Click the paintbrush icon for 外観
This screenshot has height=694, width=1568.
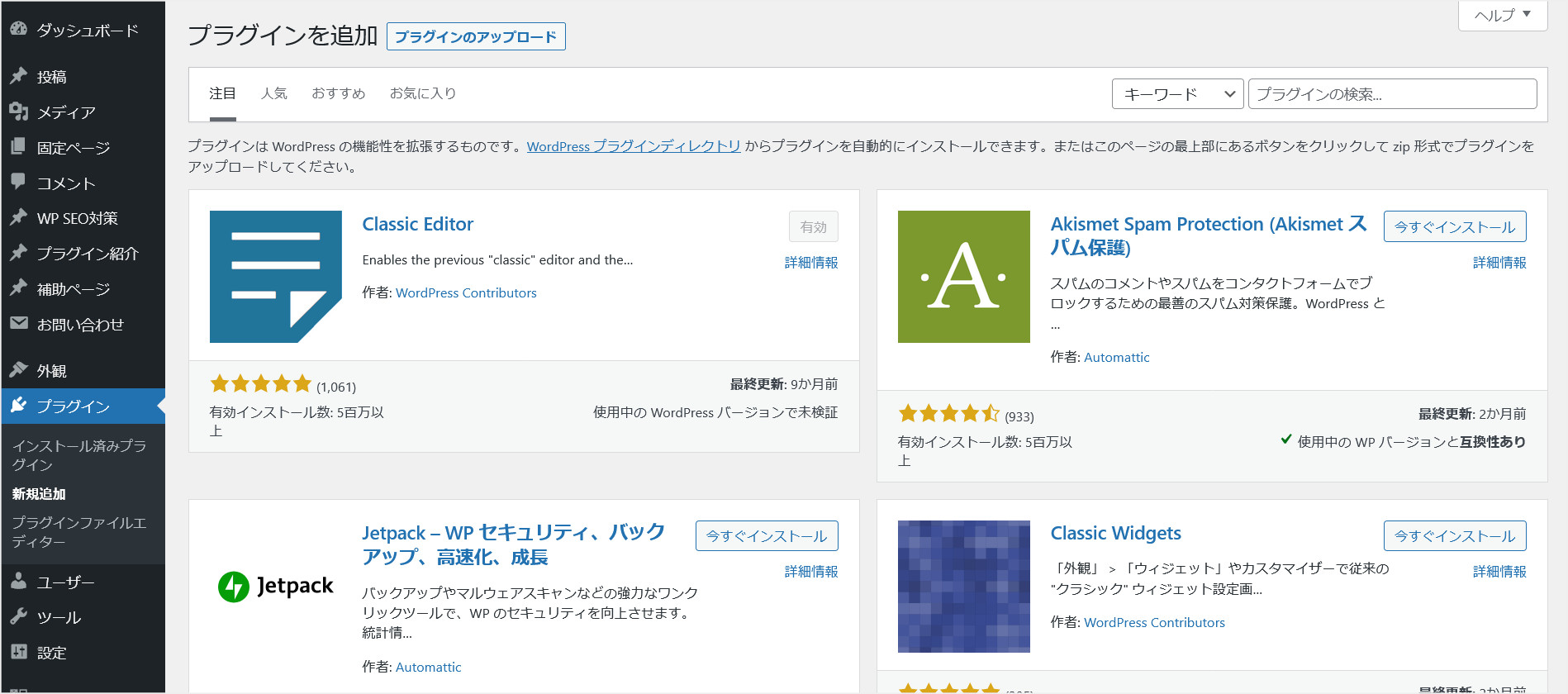(18, 370)
